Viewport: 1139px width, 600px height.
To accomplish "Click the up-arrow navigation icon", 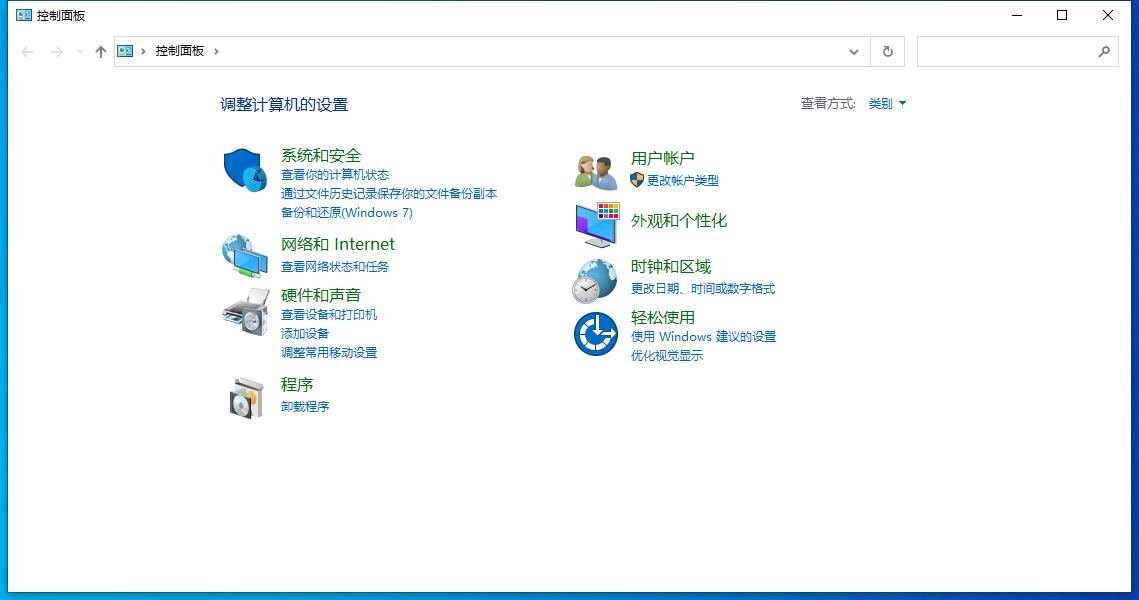I will [x=100, y=51].
